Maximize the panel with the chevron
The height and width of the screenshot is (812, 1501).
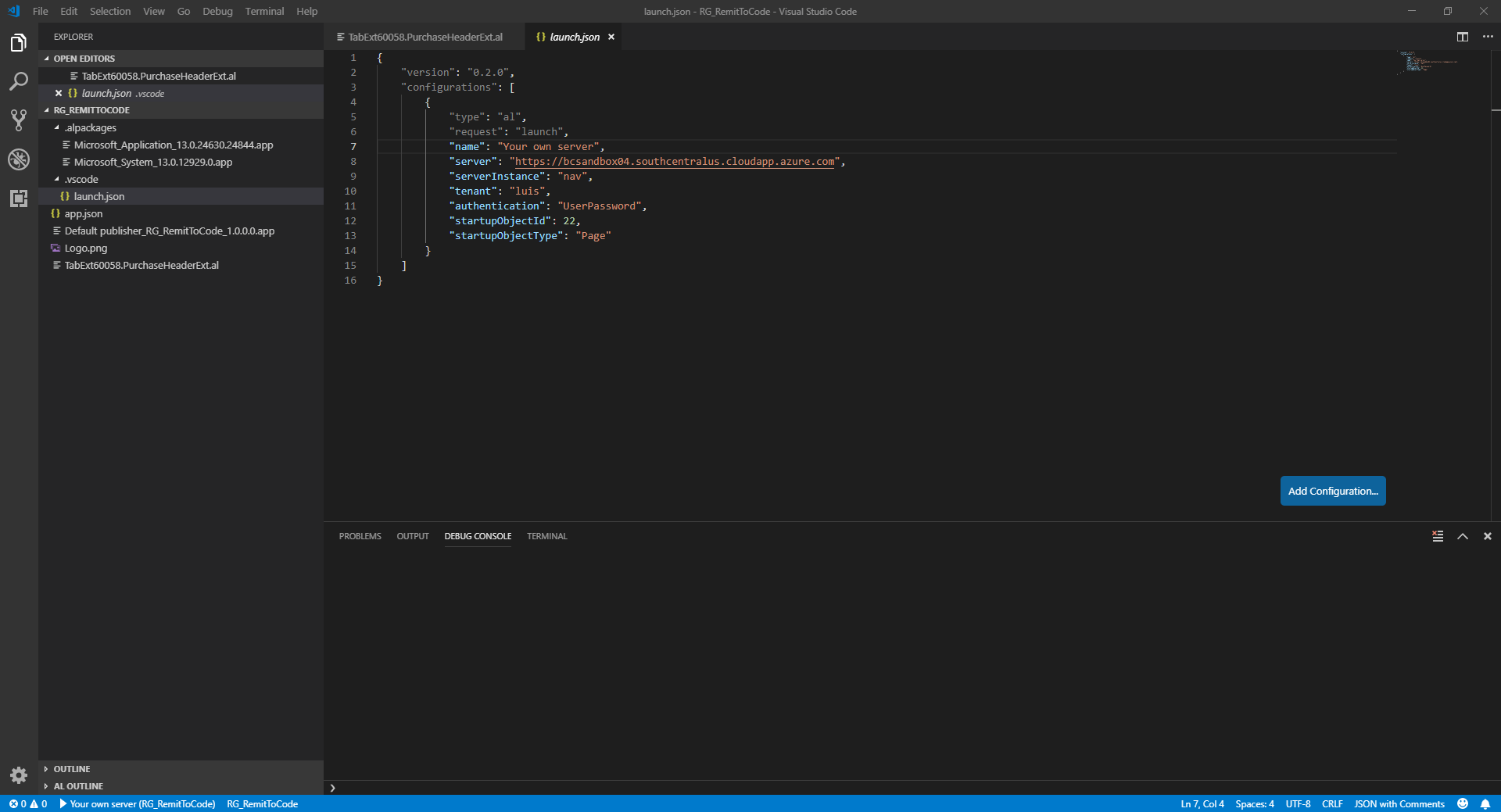tap(1463, 536)
